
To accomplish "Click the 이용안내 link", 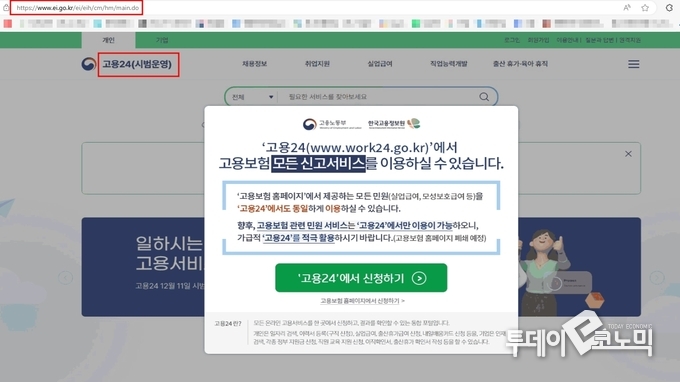I will (567, 40).
